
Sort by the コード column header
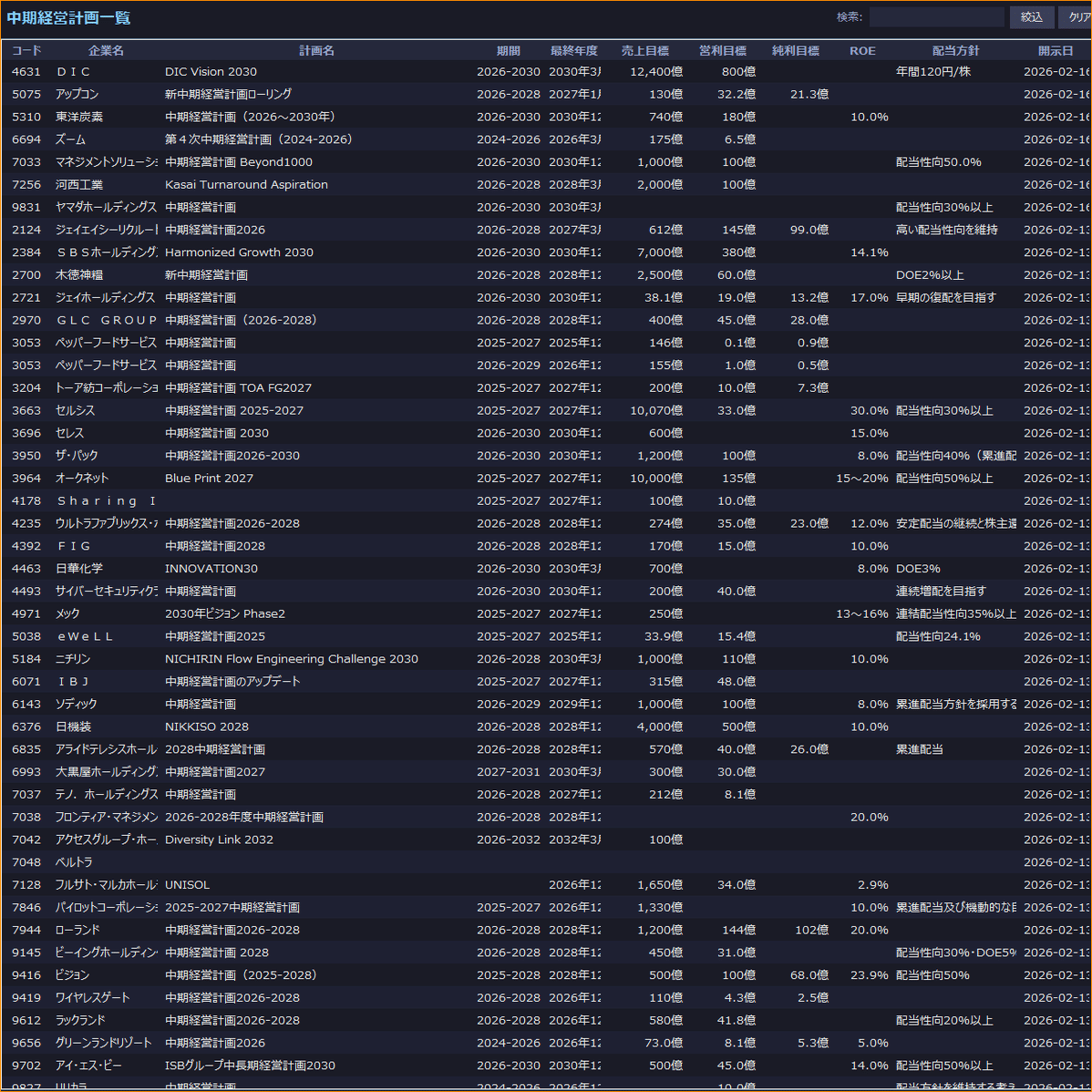click(26, 50)
